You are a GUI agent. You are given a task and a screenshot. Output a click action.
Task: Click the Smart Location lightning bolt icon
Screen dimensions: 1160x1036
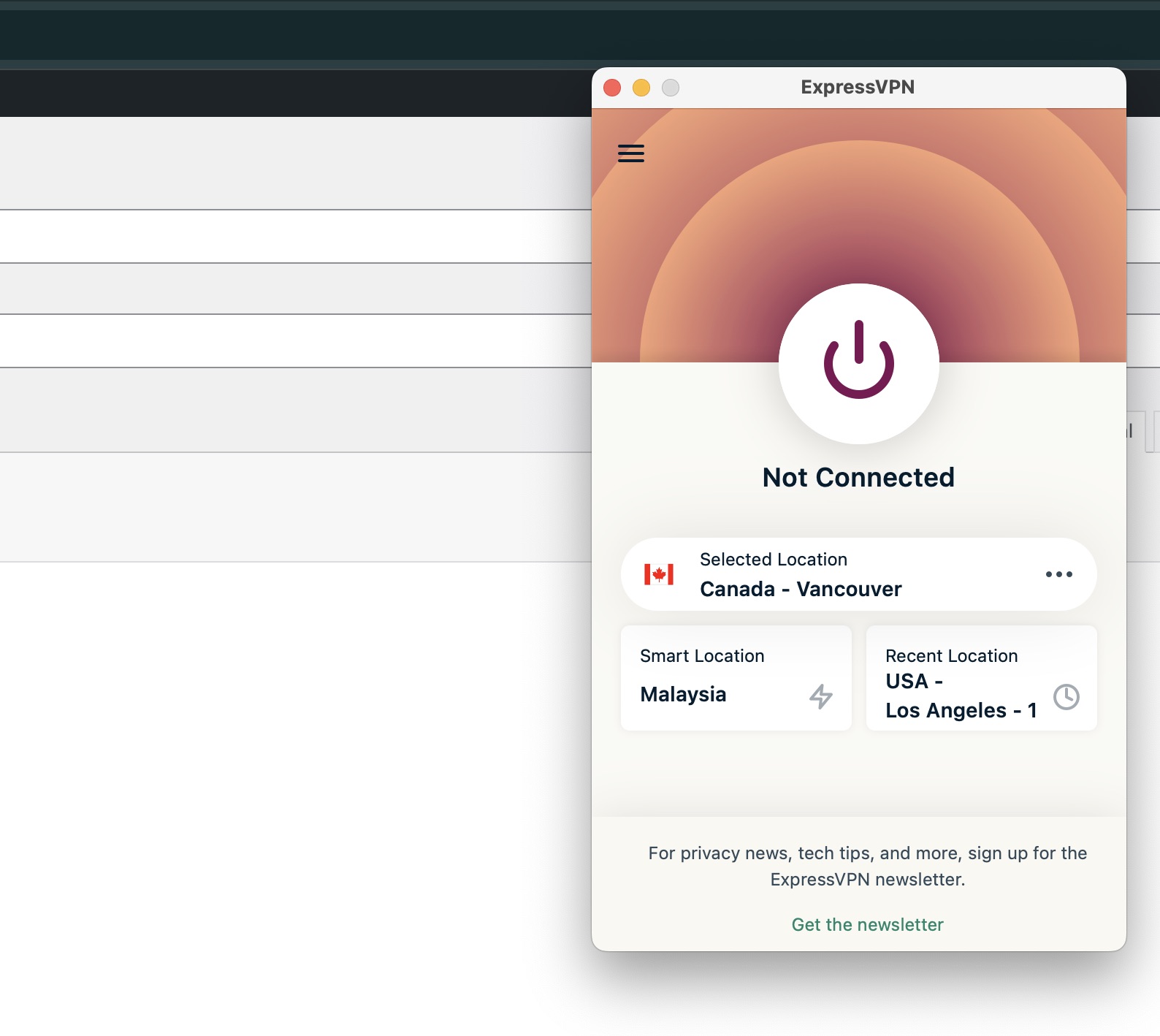(821, 696)
